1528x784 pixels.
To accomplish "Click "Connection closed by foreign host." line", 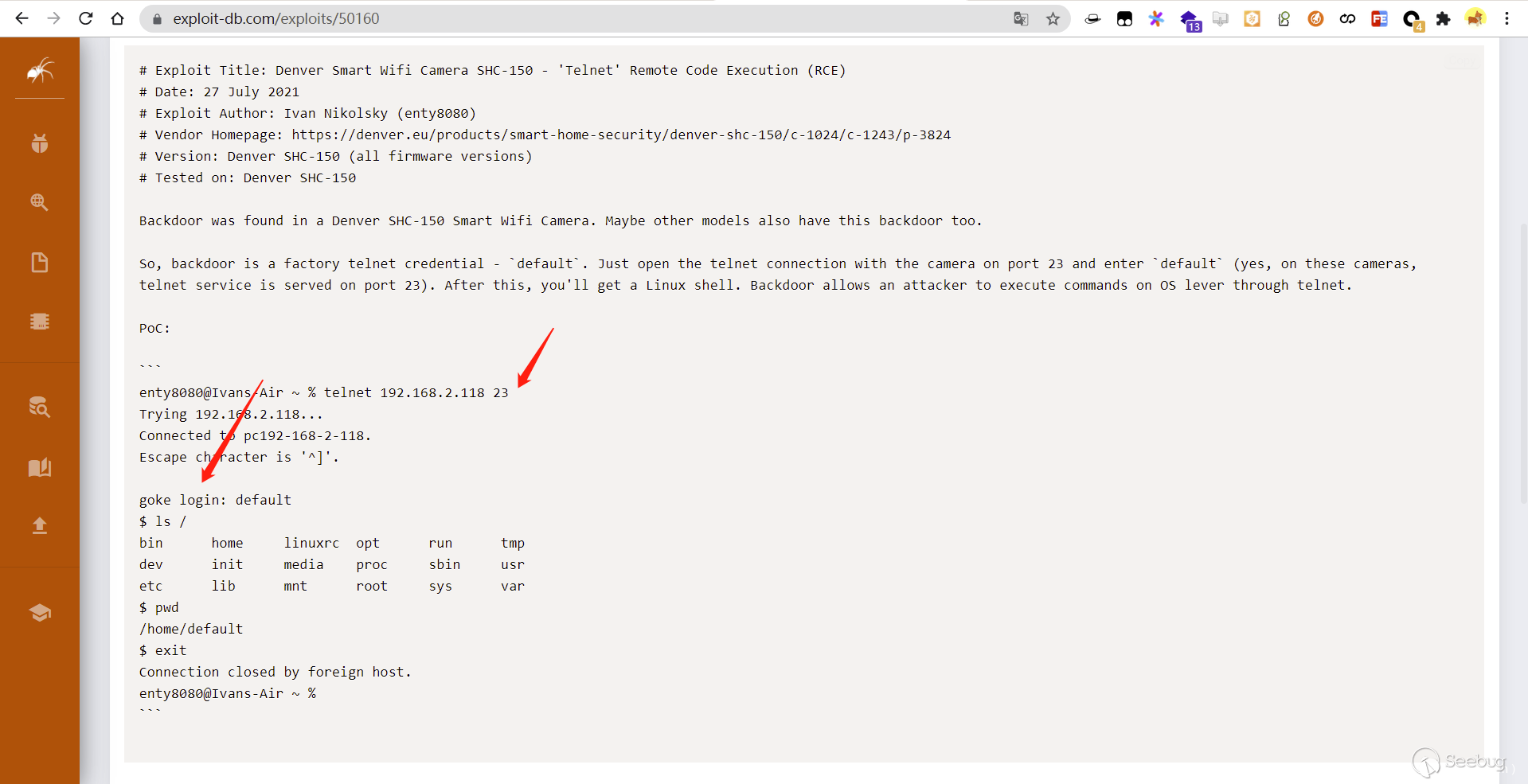I will [276, 672].
